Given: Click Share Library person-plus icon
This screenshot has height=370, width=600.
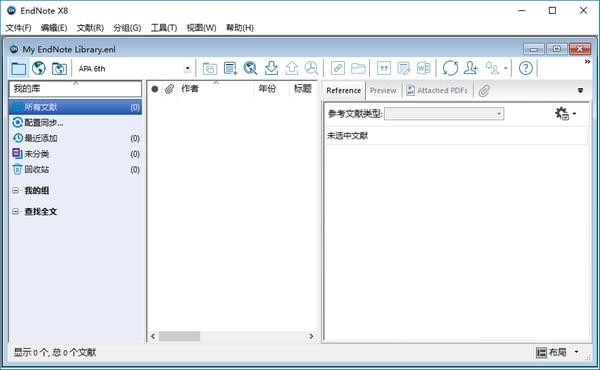Looking at the screenshot, I should (471, 68).
